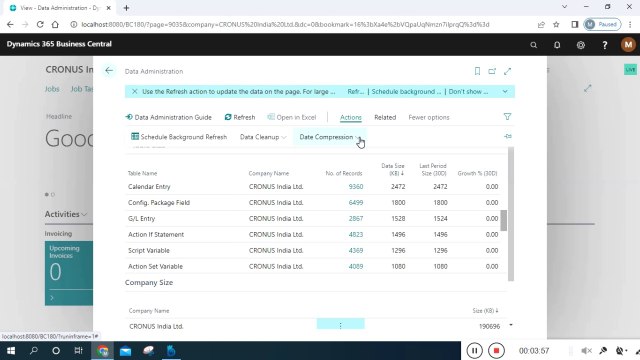Open page in new window icon
The width and height of the screenshot is (640, 360).
click(492, 71)
